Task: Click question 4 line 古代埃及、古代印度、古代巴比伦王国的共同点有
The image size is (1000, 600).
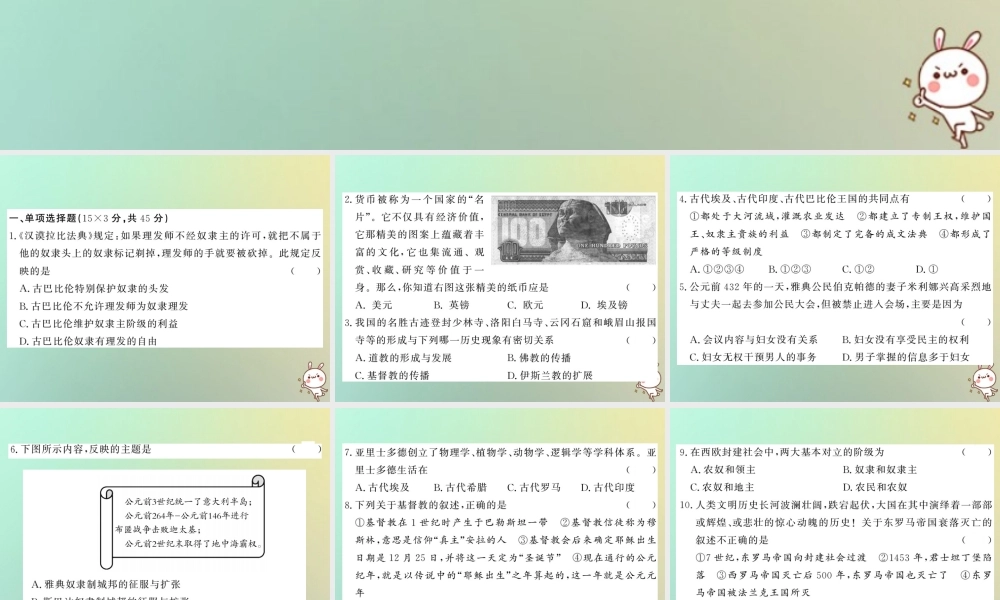Action: tap(795, 199)
